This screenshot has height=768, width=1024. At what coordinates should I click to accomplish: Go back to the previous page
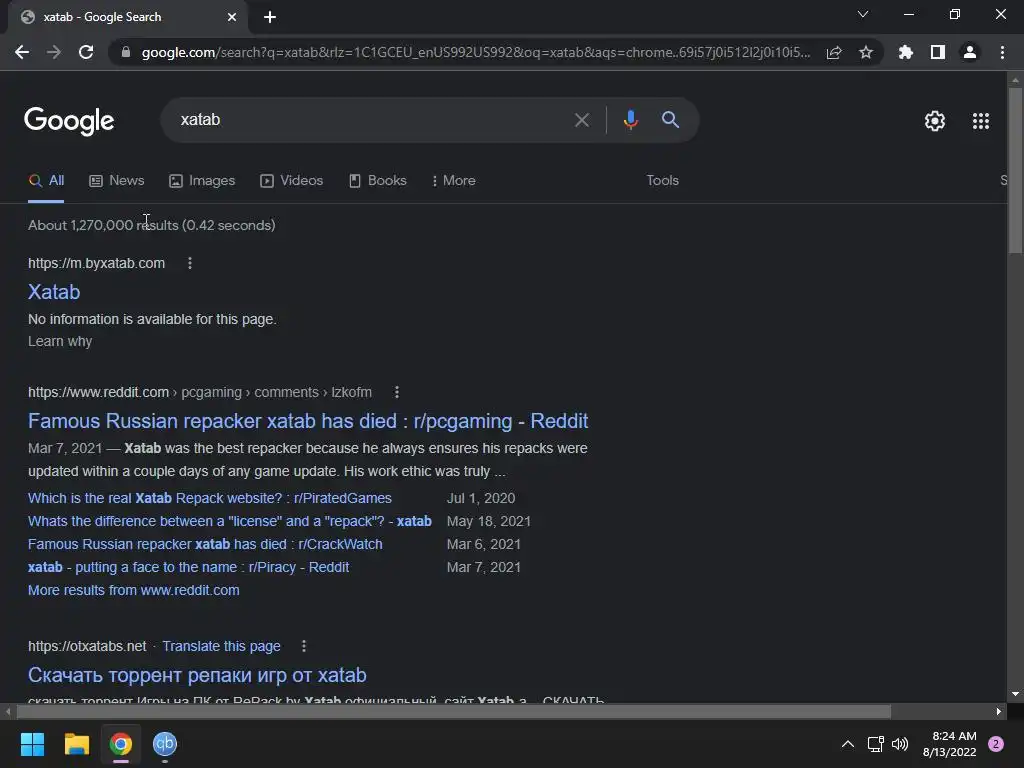point(22,52)
